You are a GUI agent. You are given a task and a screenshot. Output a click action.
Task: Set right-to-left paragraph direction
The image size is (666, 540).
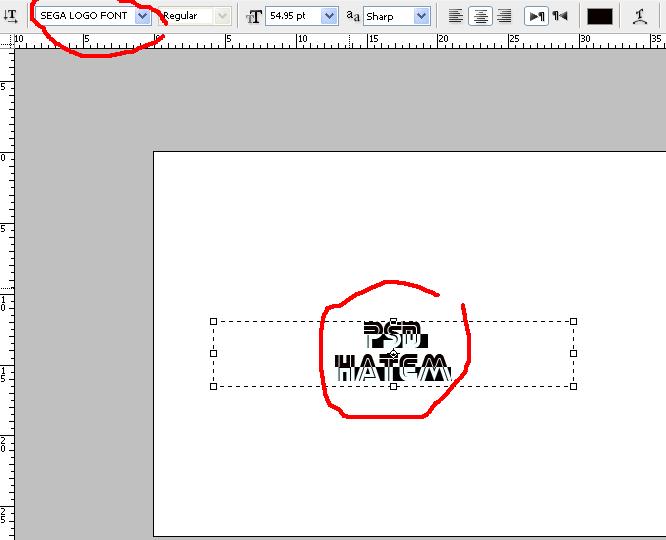coord(560,16)
